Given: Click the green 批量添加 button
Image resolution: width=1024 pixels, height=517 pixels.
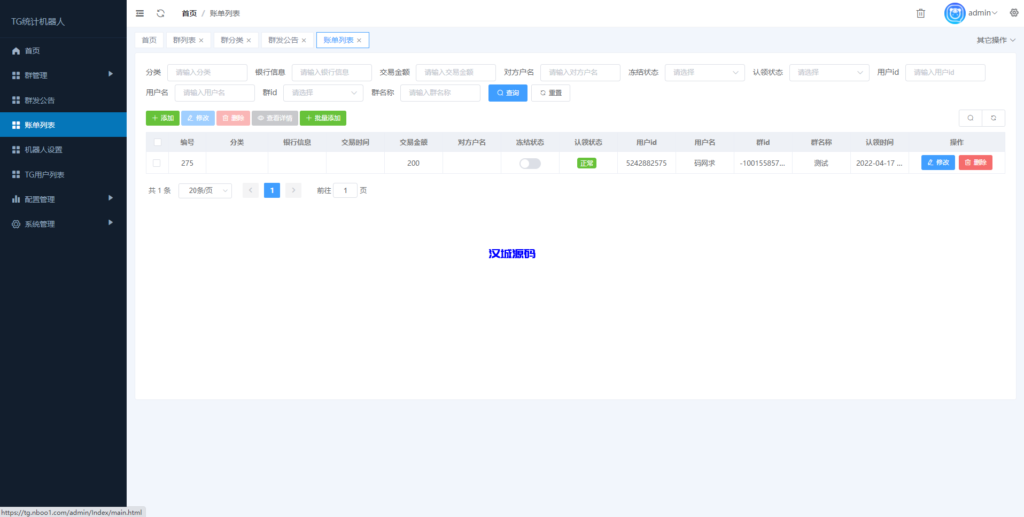Looking at the screenshot, I should [x=323, y=118].
